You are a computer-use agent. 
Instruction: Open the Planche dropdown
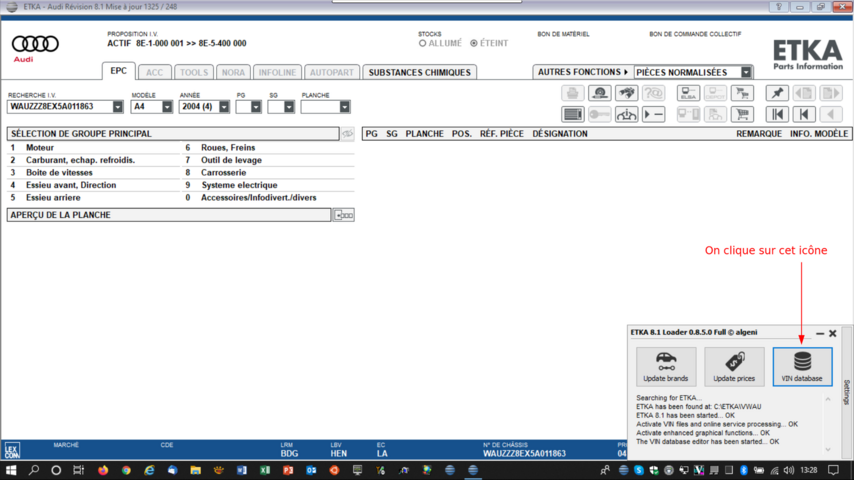pos(344,107)
